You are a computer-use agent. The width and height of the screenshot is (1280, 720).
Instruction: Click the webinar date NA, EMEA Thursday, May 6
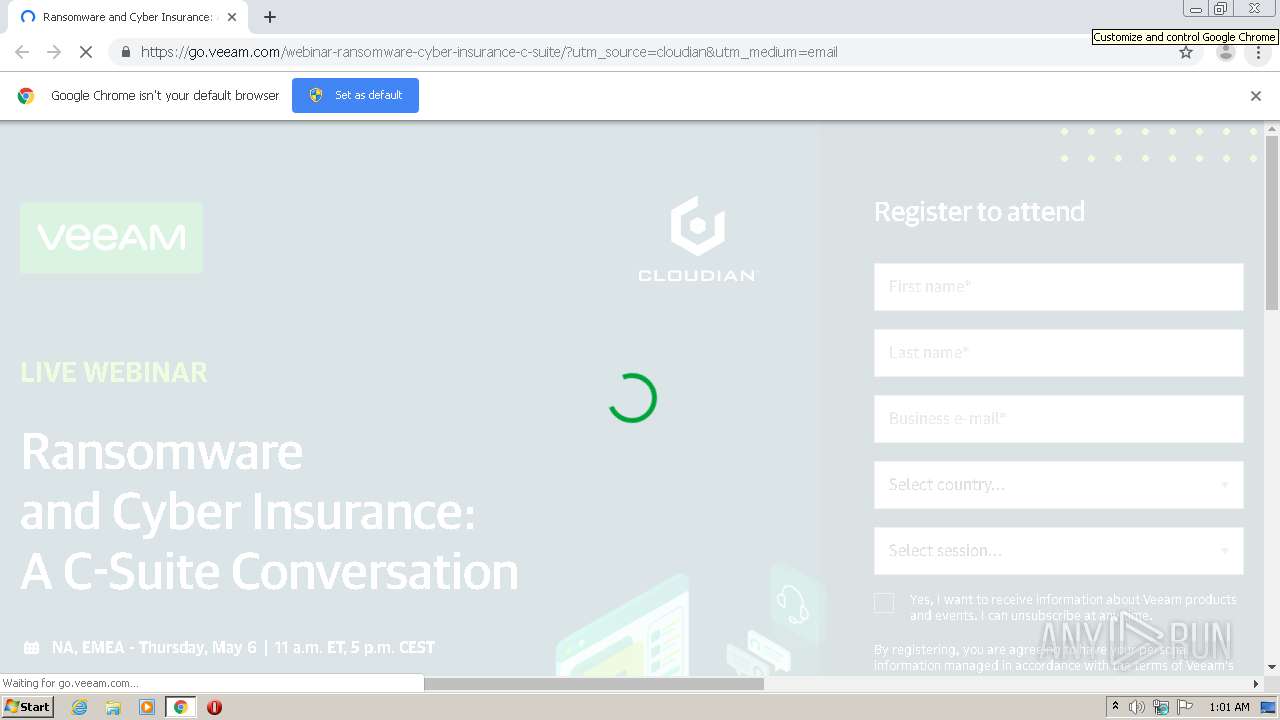point(243,648)
